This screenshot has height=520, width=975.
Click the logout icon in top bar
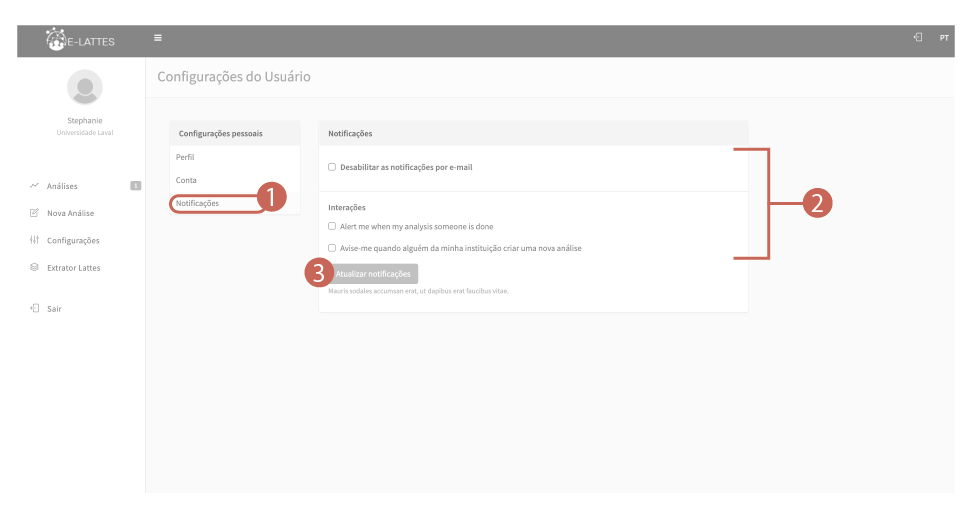[917, 38]
